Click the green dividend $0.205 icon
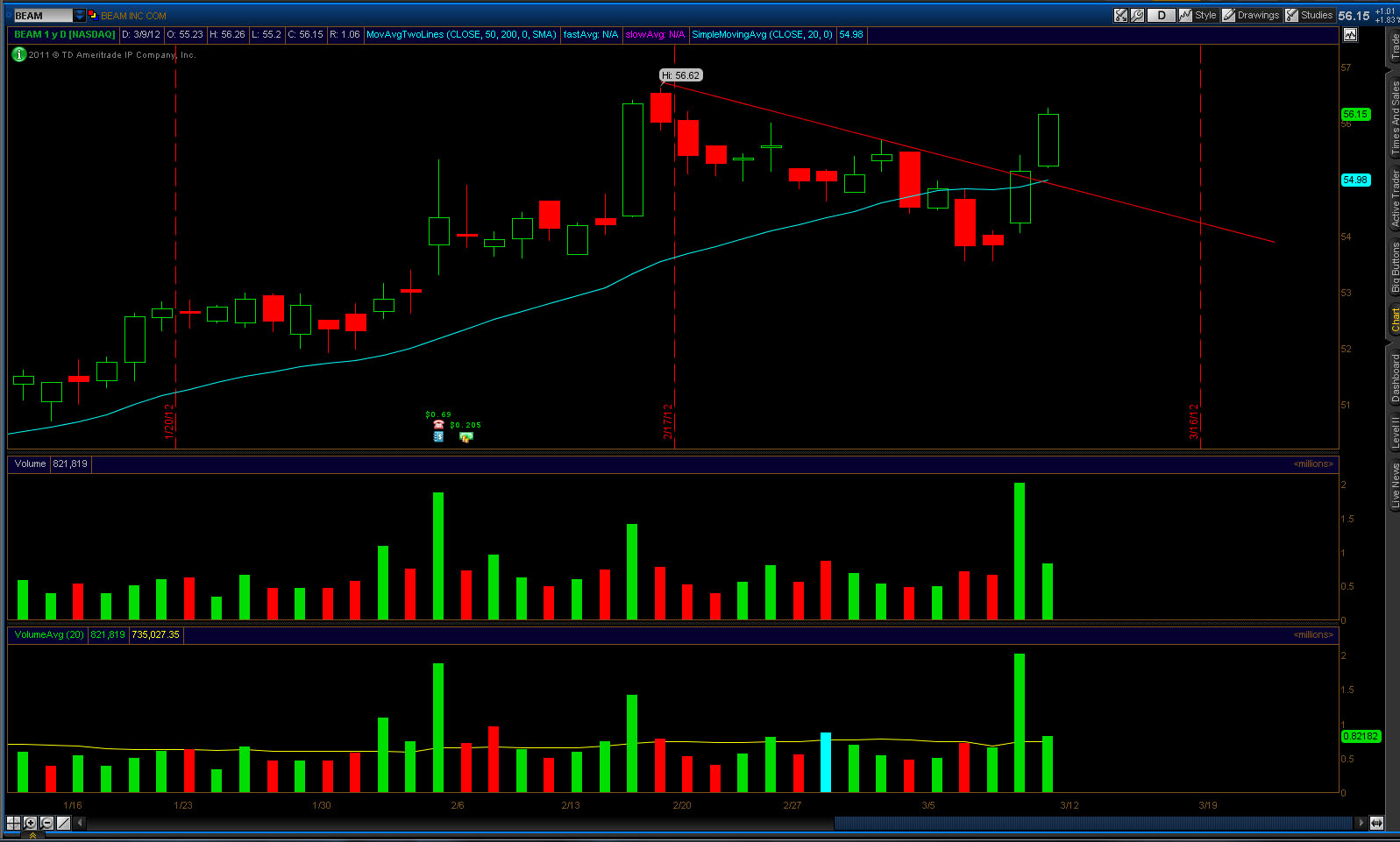The image size is (1400, 842). pos(466,436)
